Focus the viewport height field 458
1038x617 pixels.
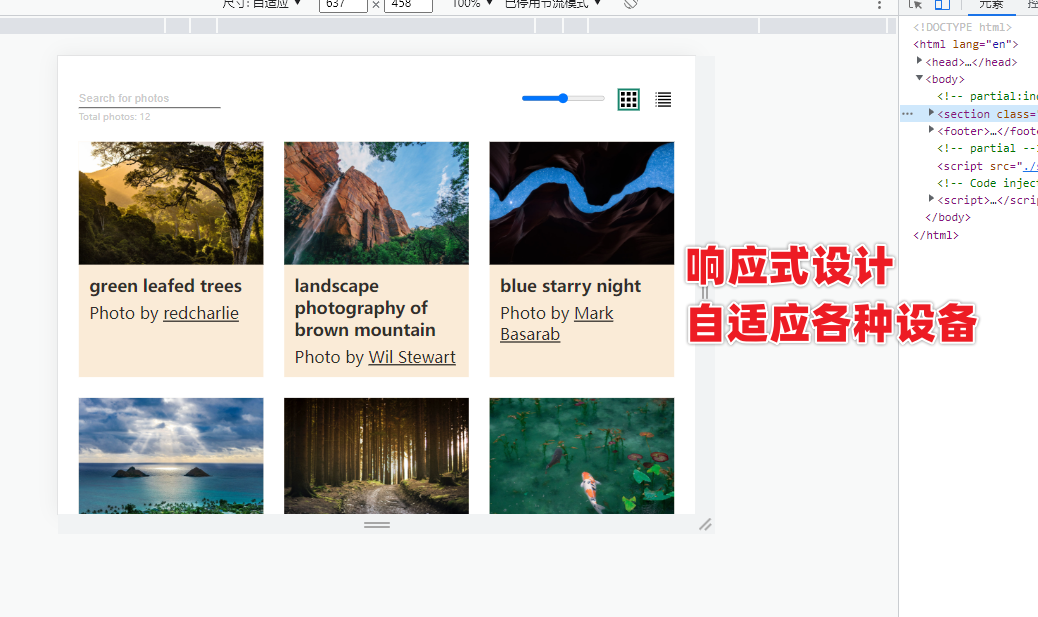[408, 5]
